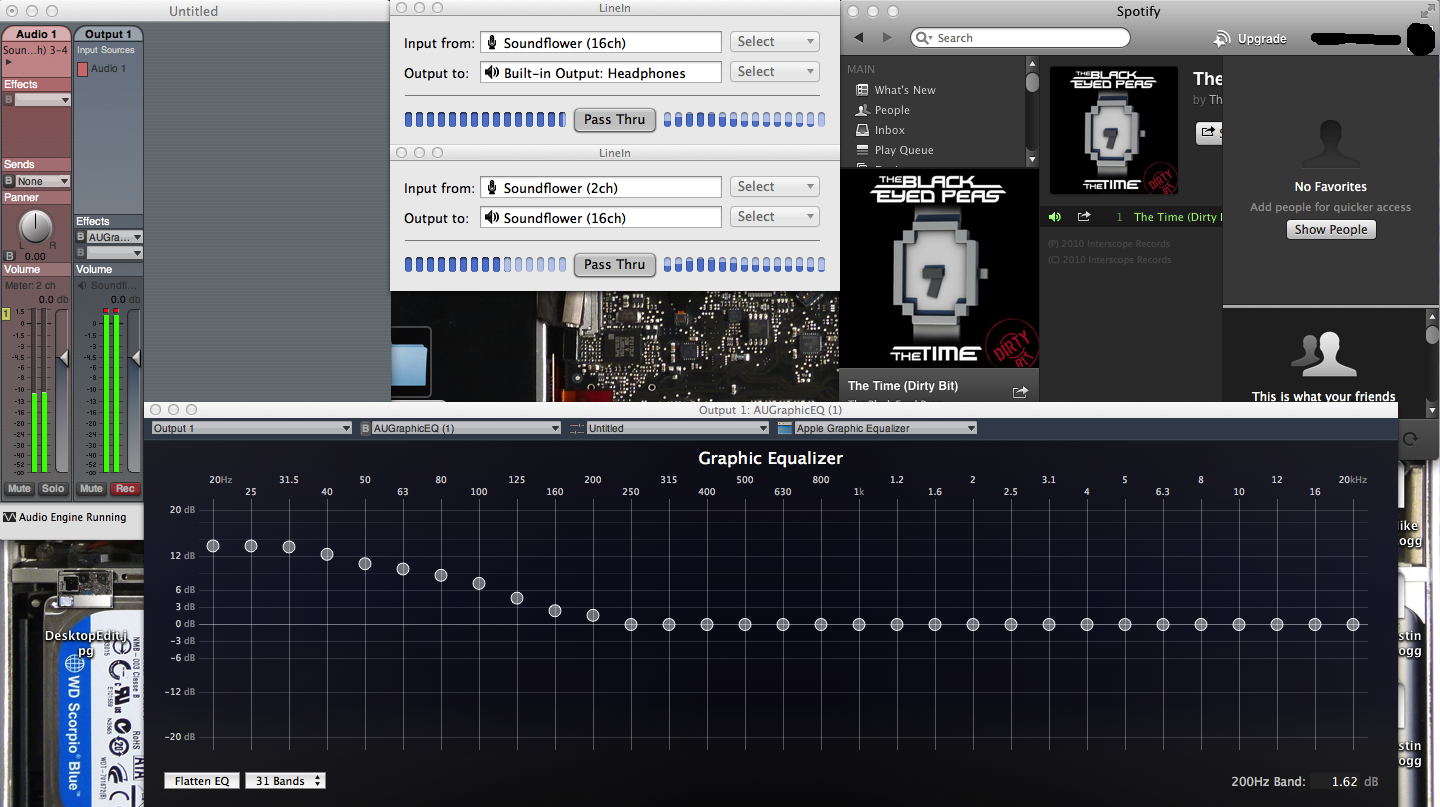
Task: Open Select menu for the Soundflower (16ch) output
Action: [775, 217]
